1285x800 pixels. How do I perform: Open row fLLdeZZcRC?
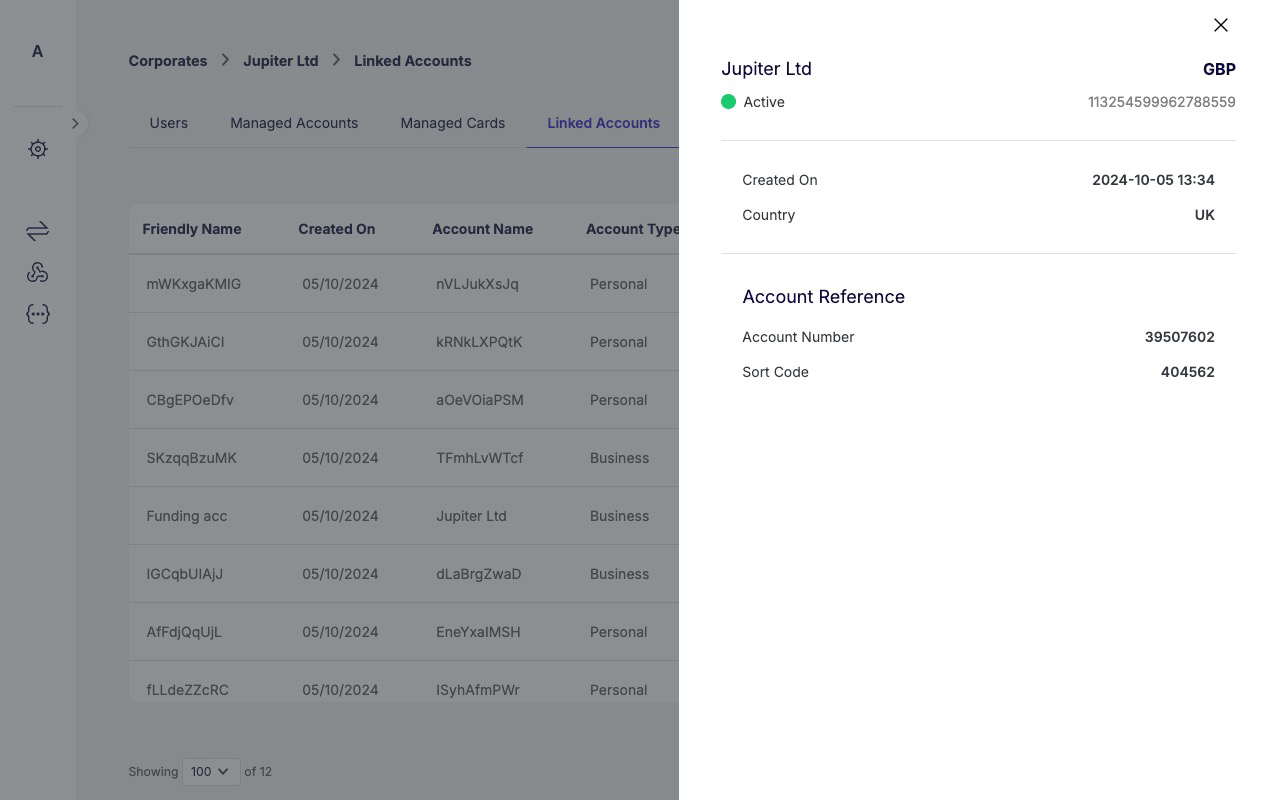(x=404, y=682)
